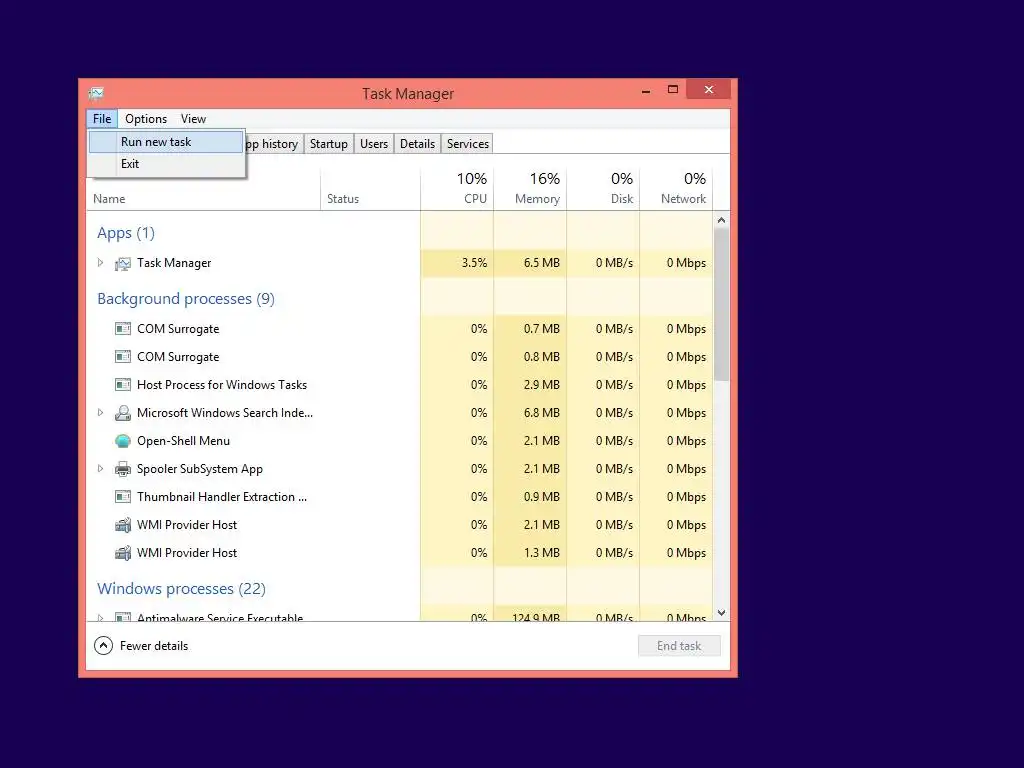Minimize the Task Manager window
Viewport: 1024px width, 768px height.
646,91
